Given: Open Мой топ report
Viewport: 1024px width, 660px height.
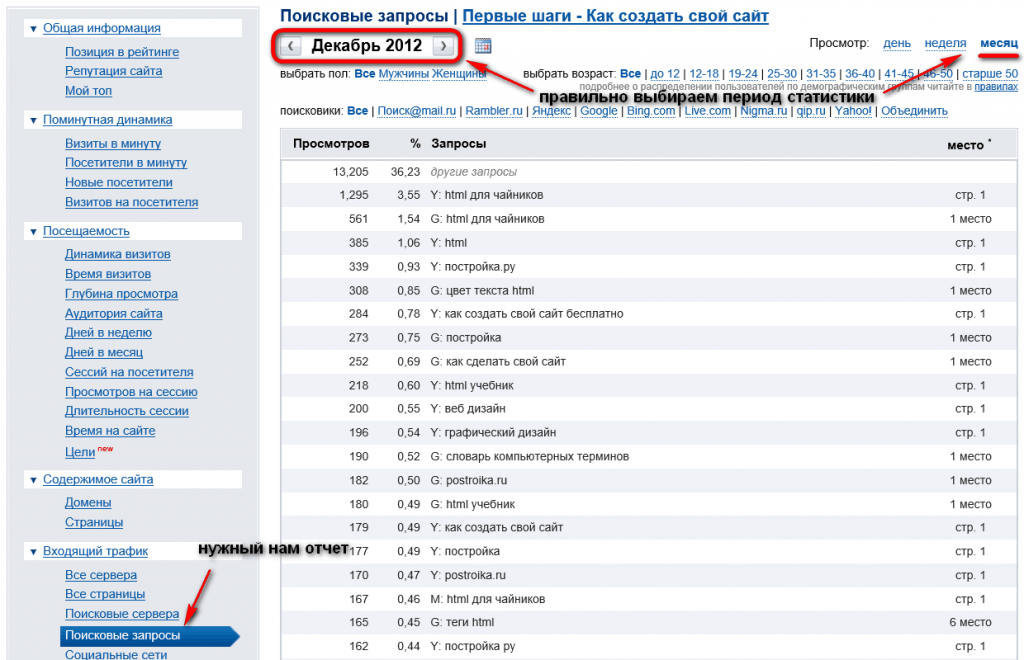Looking at the screenshot, I should coord(88,91).
